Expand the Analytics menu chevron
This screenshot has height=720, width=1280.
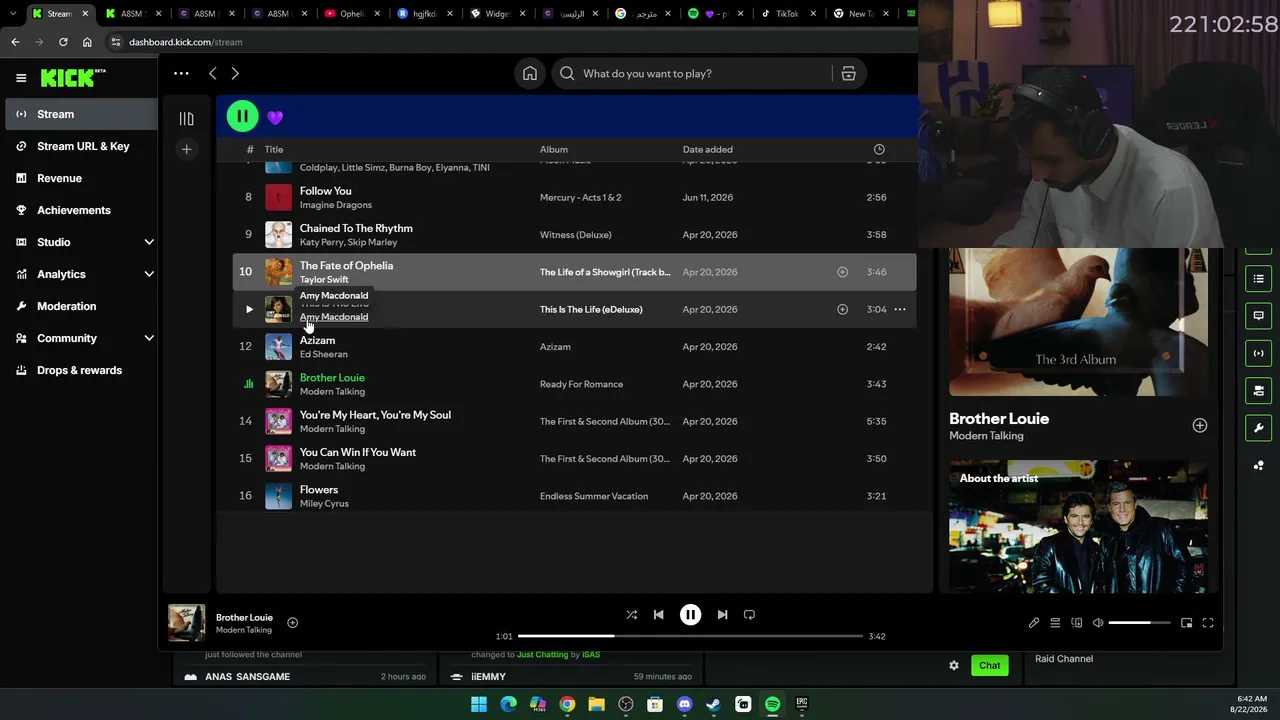149,274
